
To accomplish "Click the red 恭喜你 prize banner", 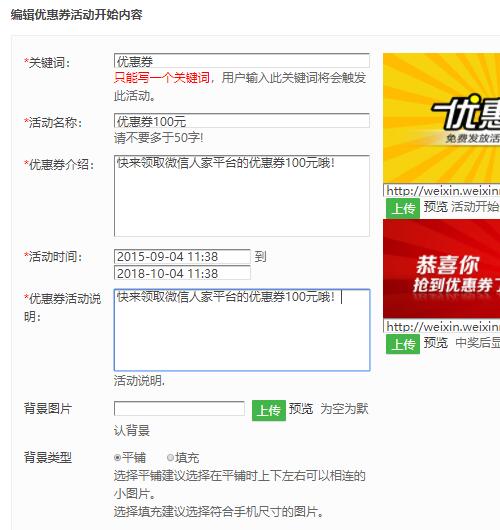I will [x=442, y=268].
